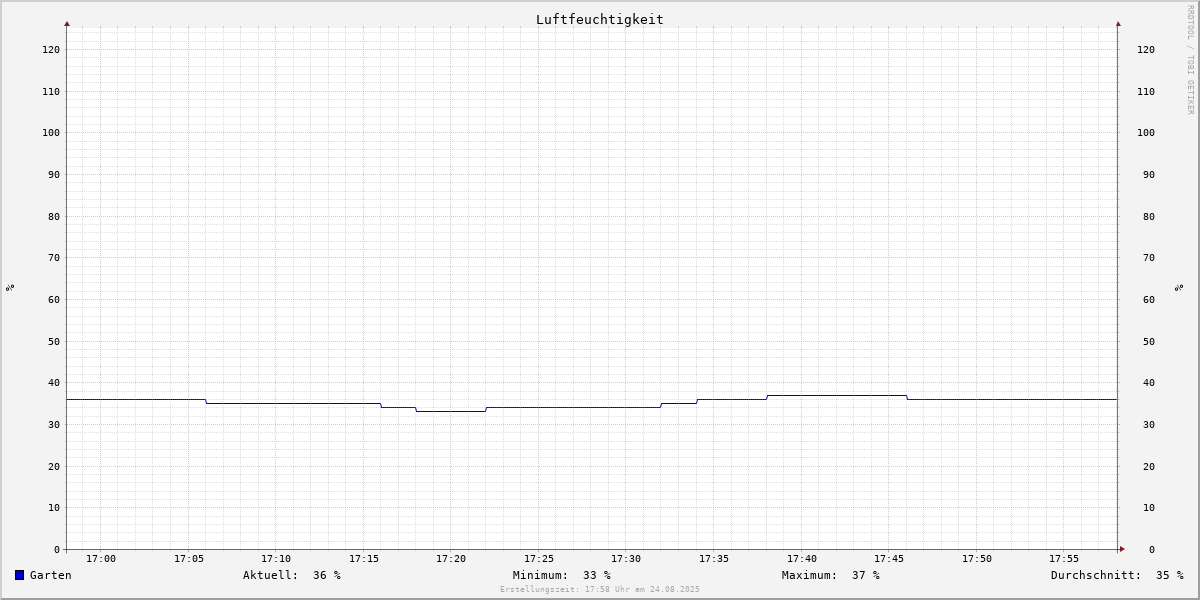Click the % unit label on right axis
Viewport: 1200px width, 600px height.
click(1179, 287)
